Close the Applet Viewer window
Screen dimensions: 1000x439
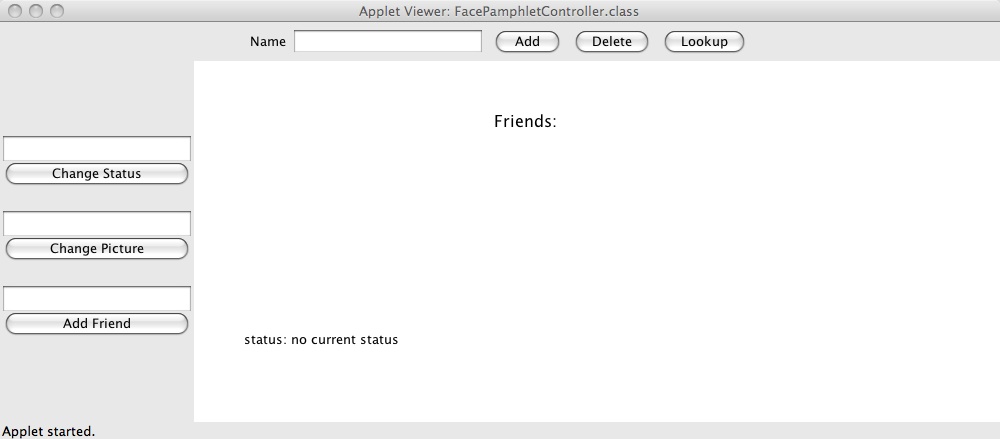coord(14,11)
